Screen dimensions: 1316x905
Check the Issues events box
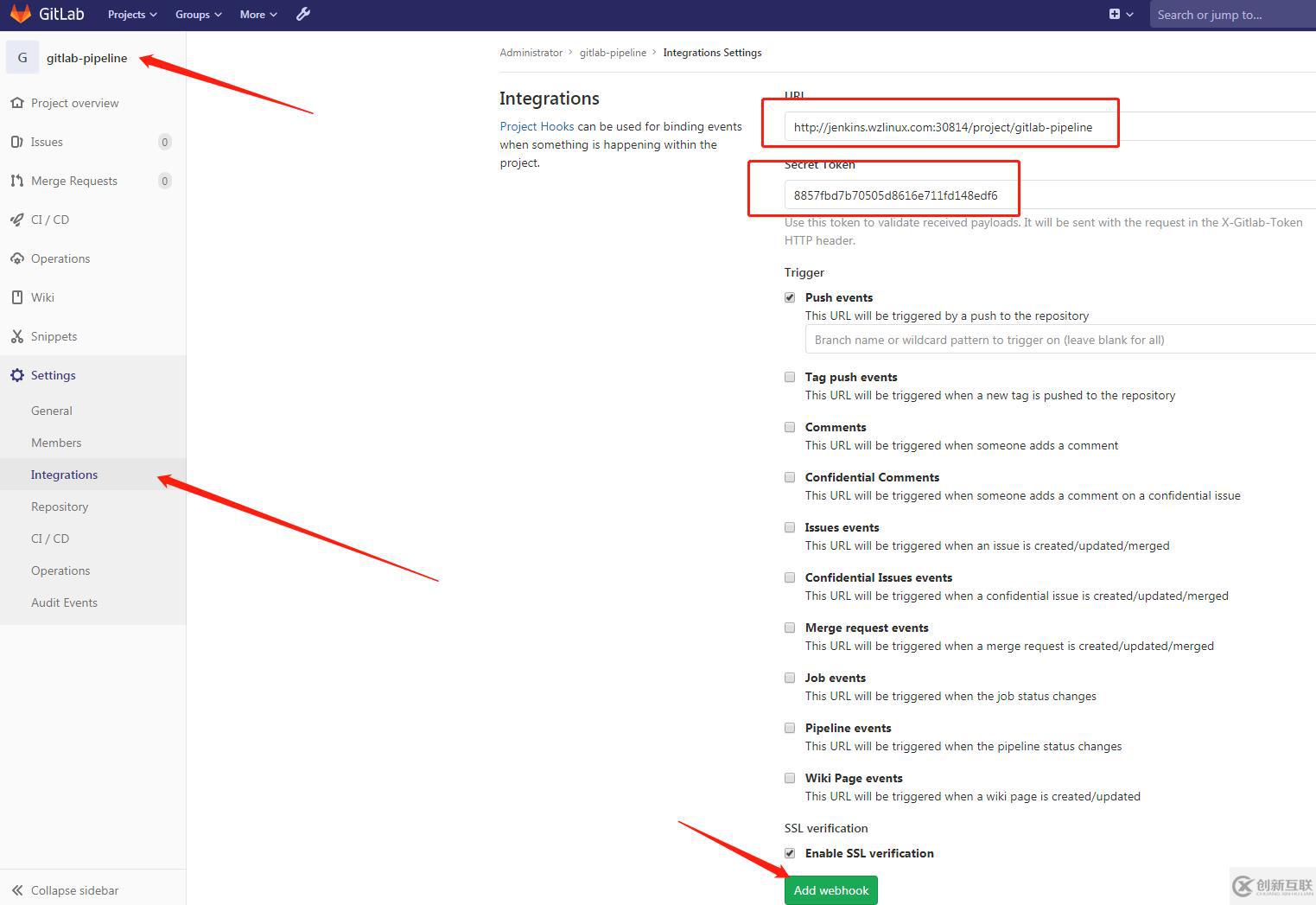tap(790, 527)
